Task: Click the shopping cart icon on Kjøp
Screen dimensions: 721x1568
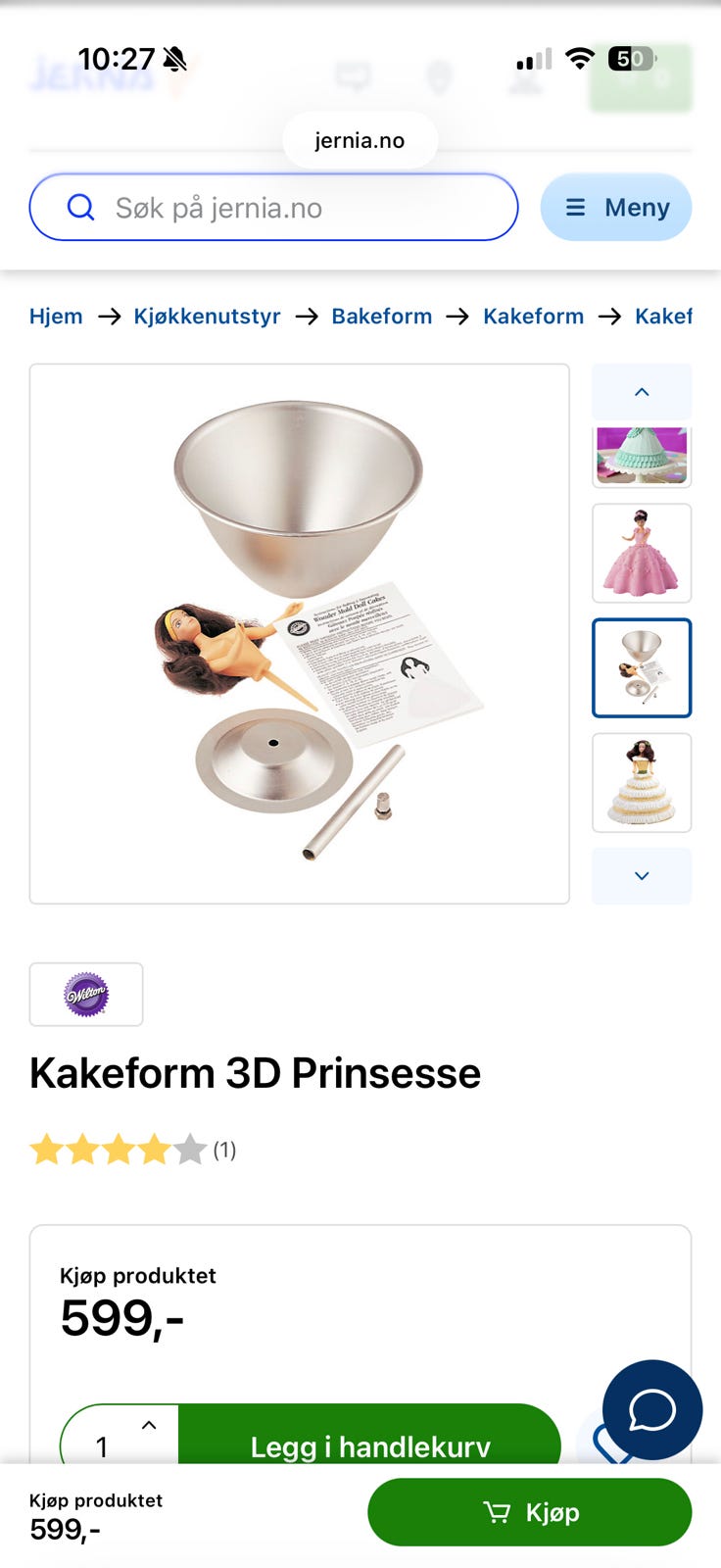Action: click(497, 1512)
